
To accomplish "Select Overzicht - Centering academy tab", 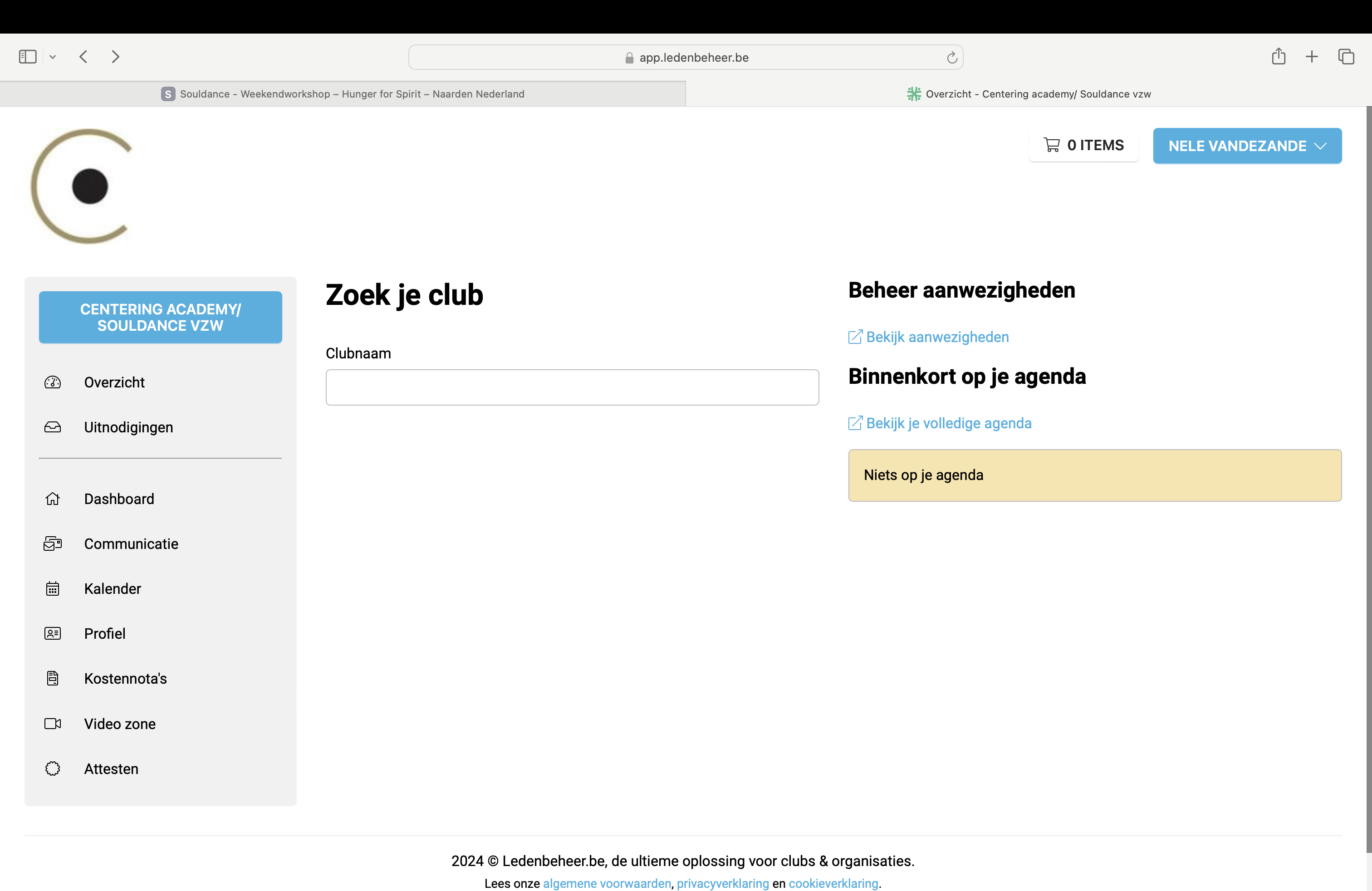I will [1029, 94].
